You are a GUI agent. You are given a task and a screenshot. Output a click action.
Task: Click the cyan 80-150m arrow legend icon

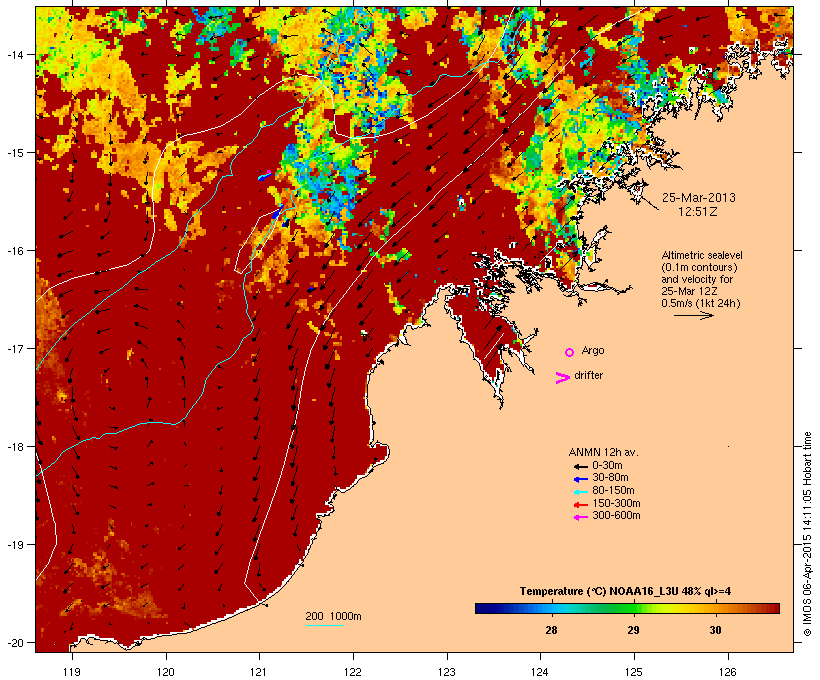pyautogui.click(x=580, y=492)
